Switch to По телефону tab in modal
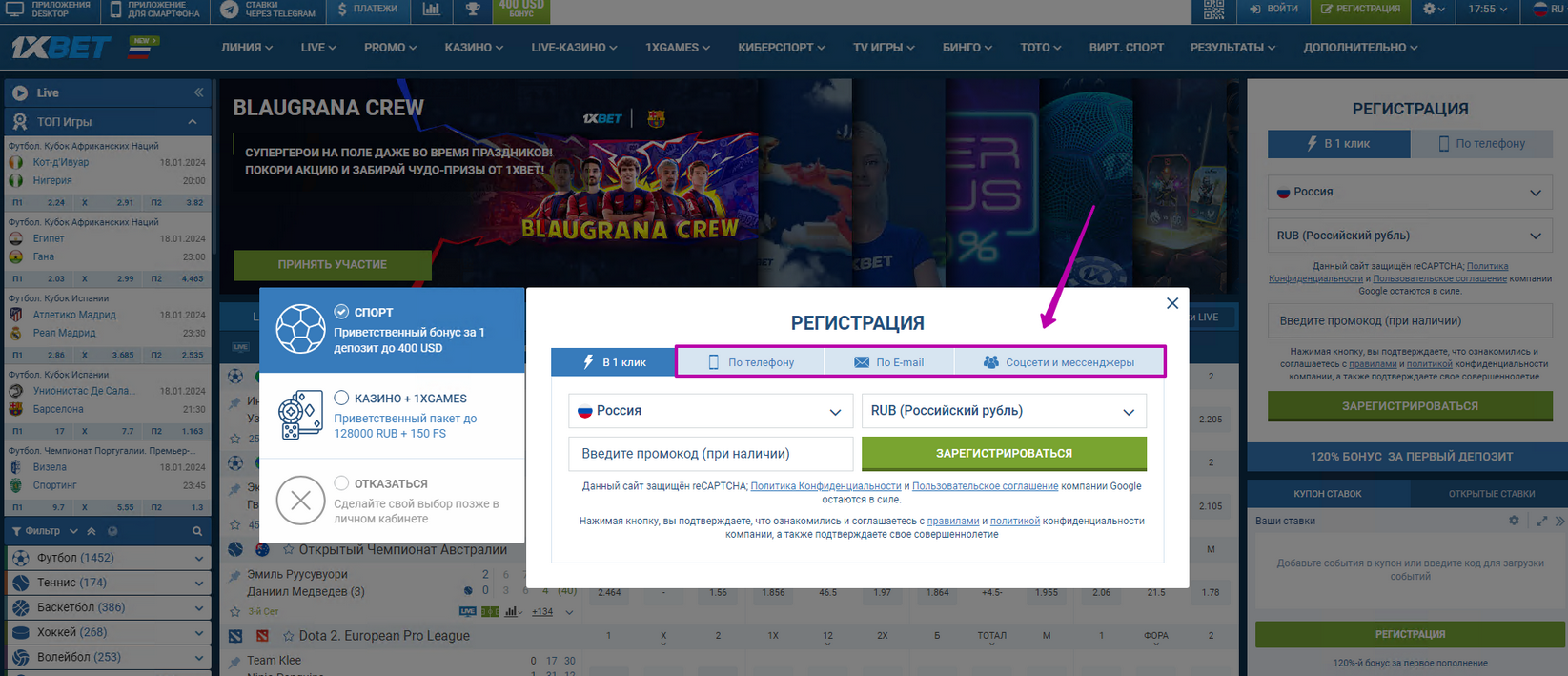Screen dimensions: 1568x676 (x=751, y=362)
